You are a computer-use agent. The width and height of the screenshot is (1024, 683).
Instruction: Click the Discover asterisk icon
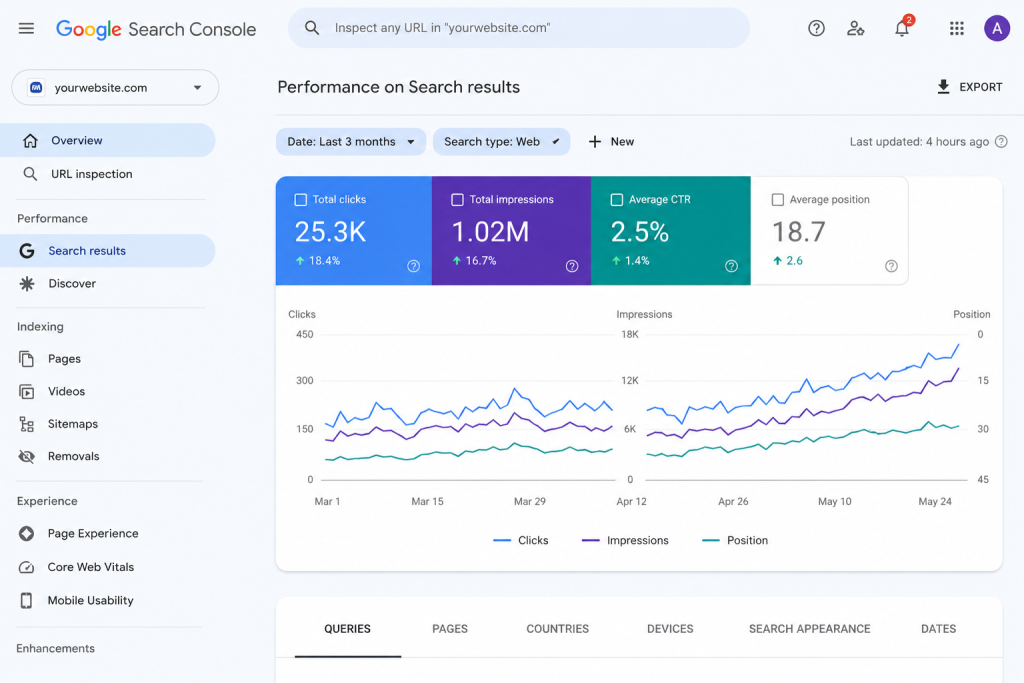pyautogui.click(x=27, y=283)
